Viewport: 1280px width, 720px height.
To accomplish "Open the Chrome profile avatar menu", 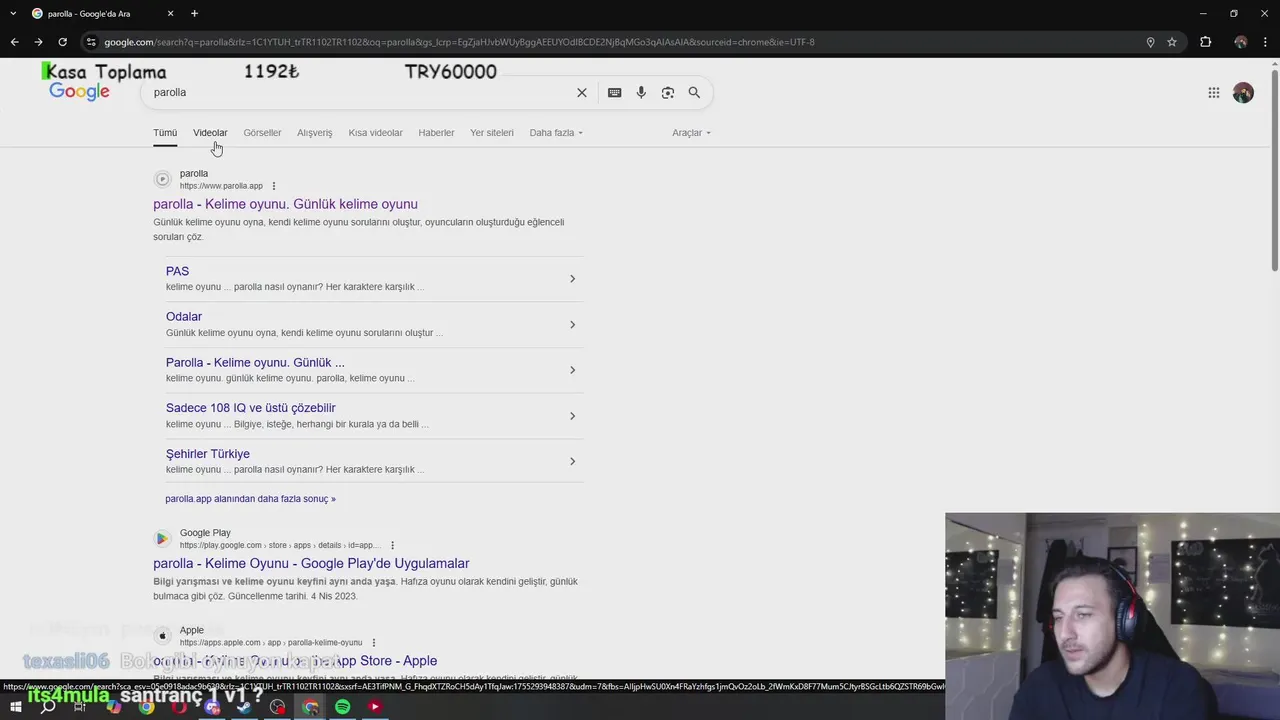I will click(x=1241, y=42).
